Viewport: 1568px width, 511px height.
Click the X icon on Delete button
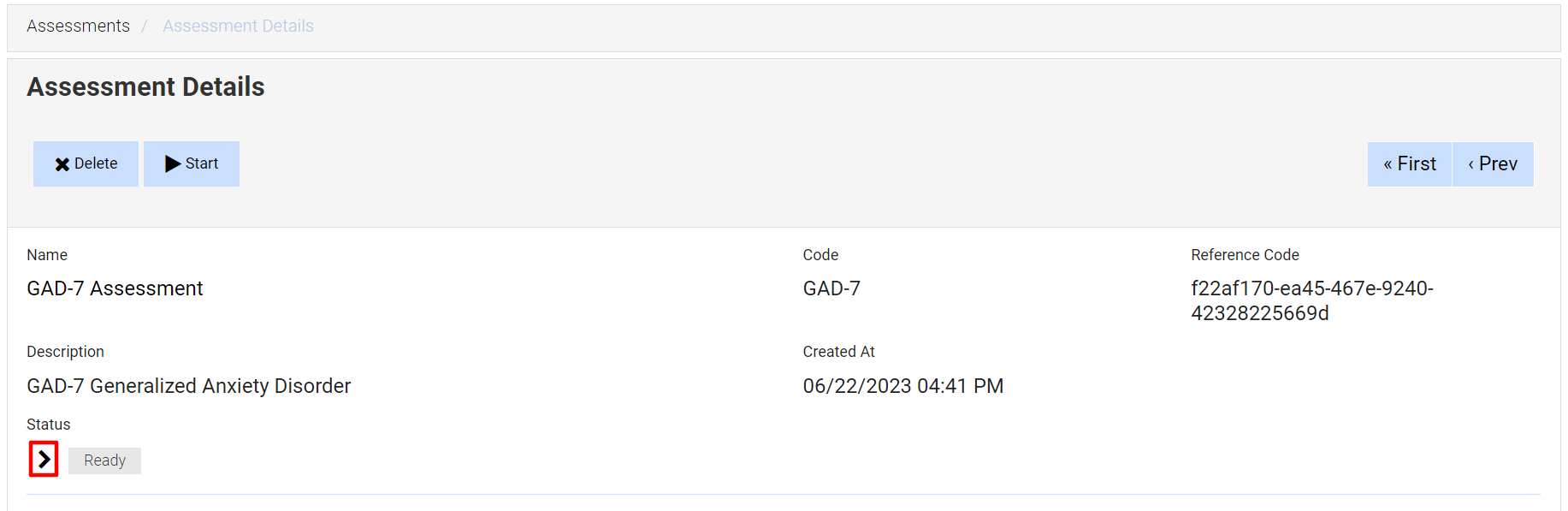click(x=62, y=164)
